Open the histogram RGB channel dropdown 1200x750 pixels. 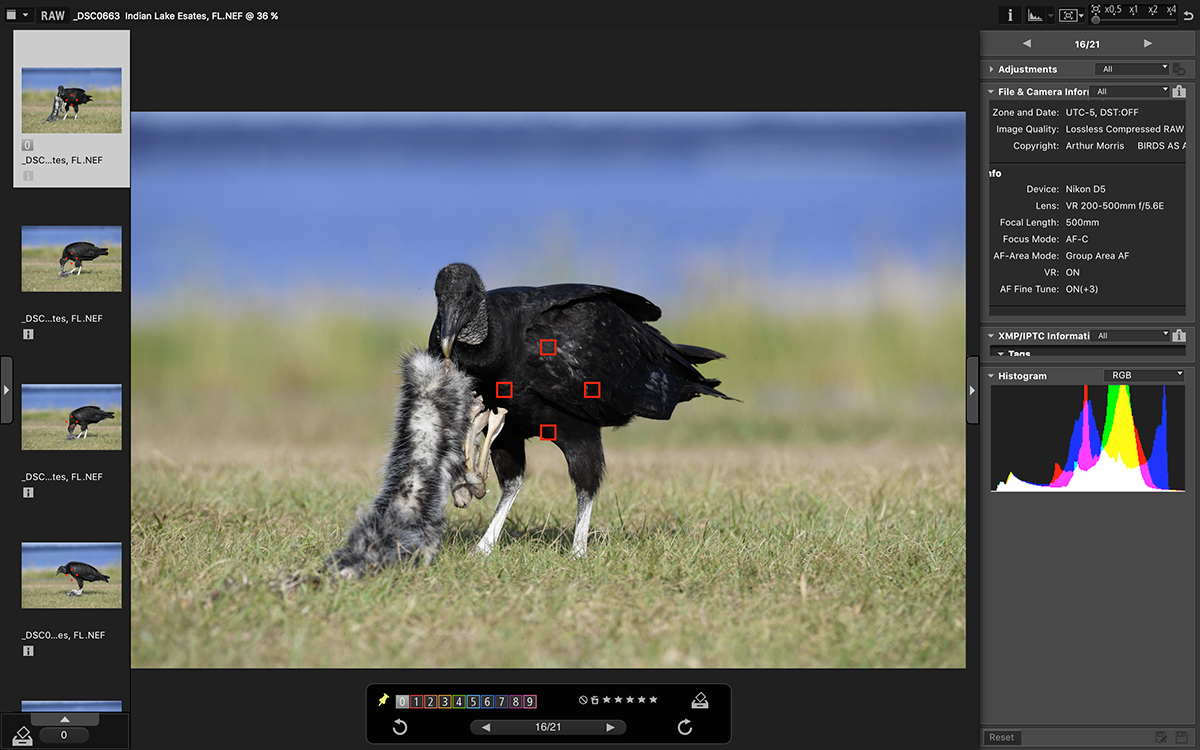click(x=1143, y=375)
